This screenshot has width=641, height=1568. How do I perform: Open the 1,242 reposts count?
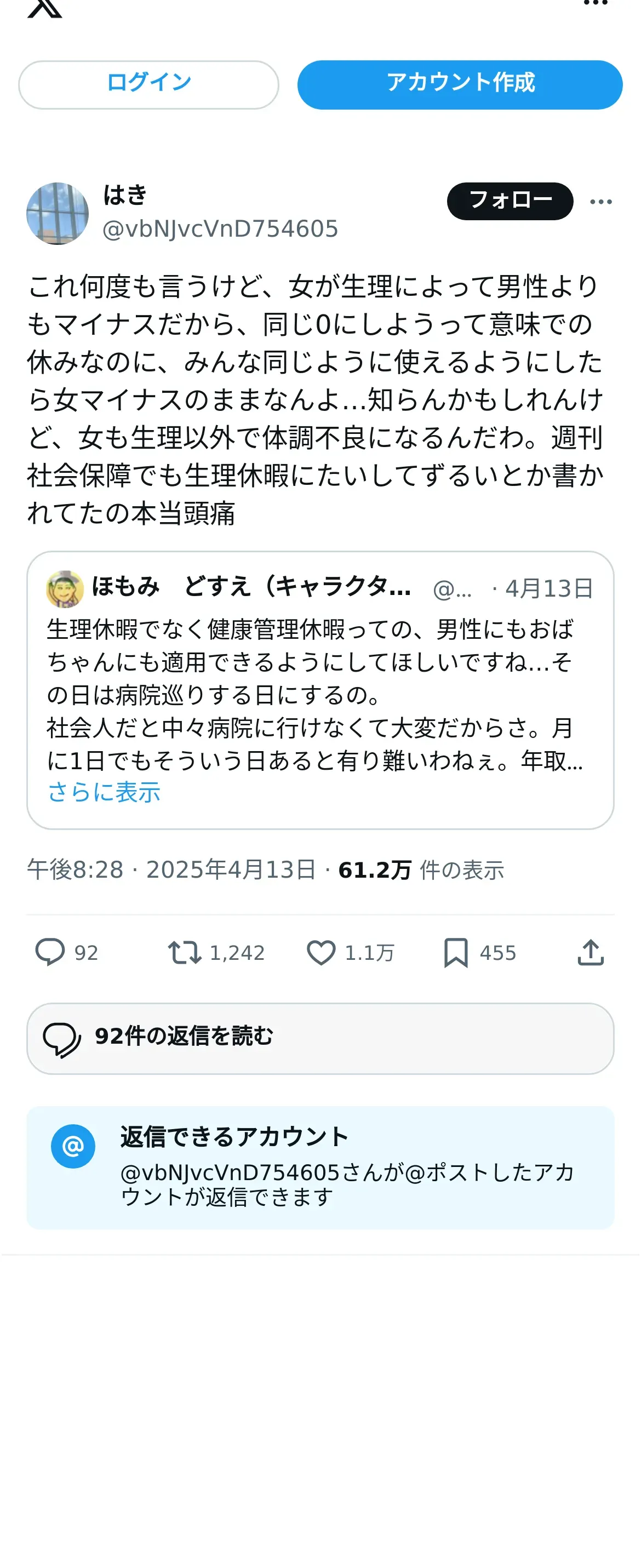237,953
